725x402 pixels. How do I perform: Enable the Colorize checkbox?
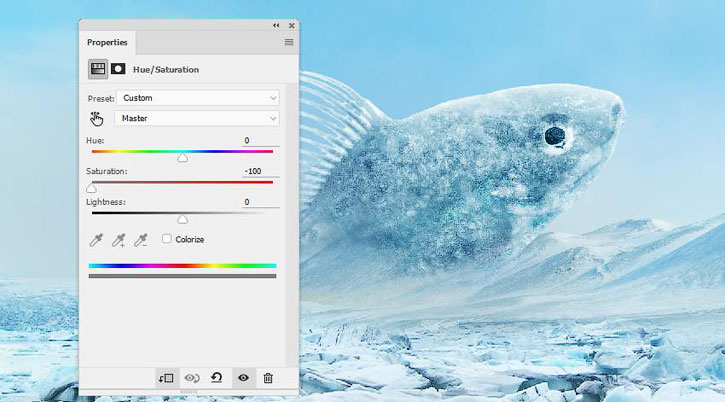point(167,239)
